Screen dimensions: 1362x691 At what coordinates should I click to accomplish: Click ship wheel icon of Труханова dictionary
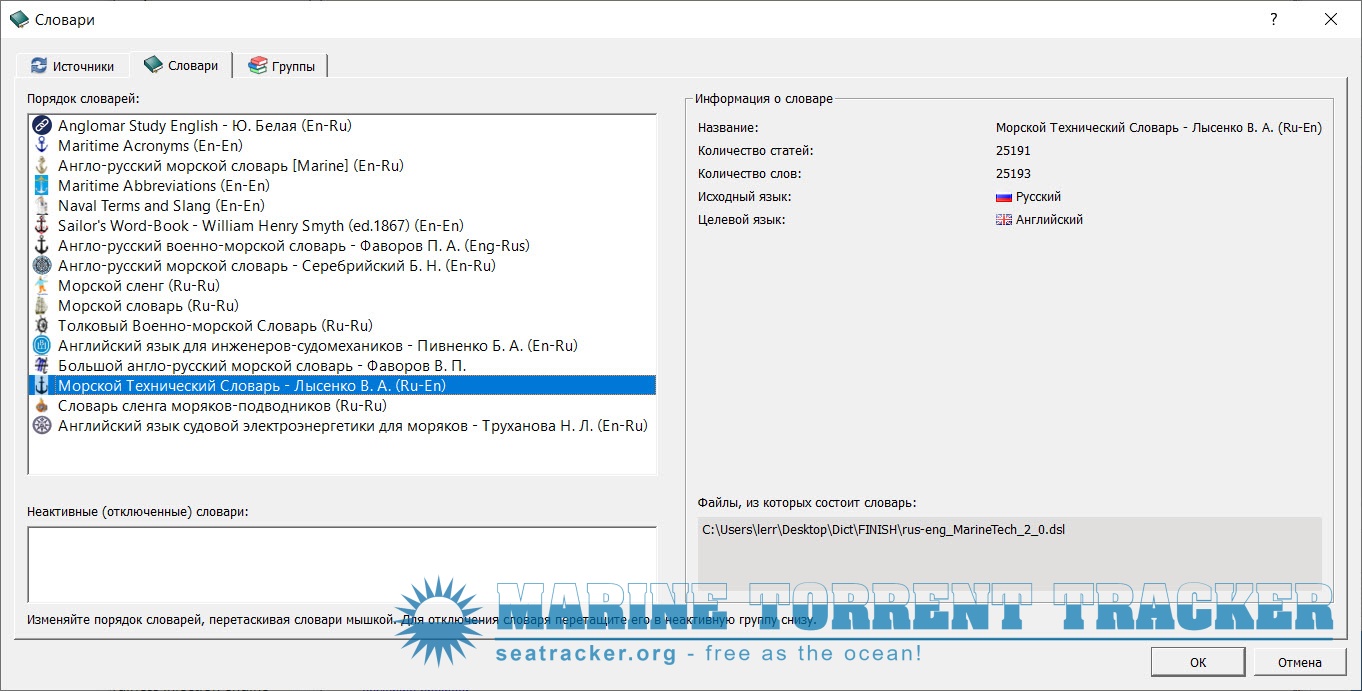41,426
